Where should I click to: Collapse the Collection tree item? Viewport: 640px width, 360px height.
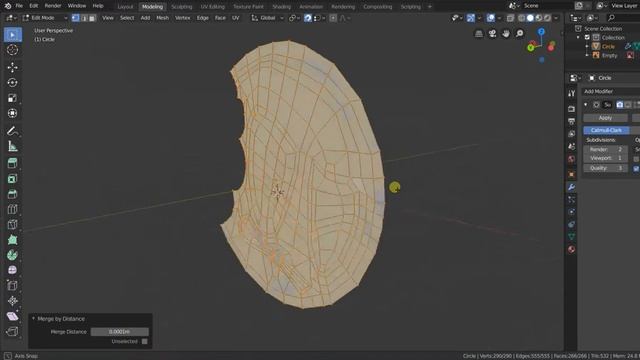(x=578, y=38)
